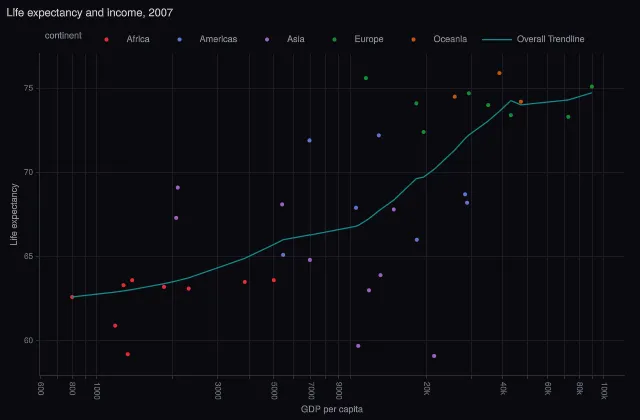Click the 'continent' legend title
640x420 pixels.
(63, 36)
